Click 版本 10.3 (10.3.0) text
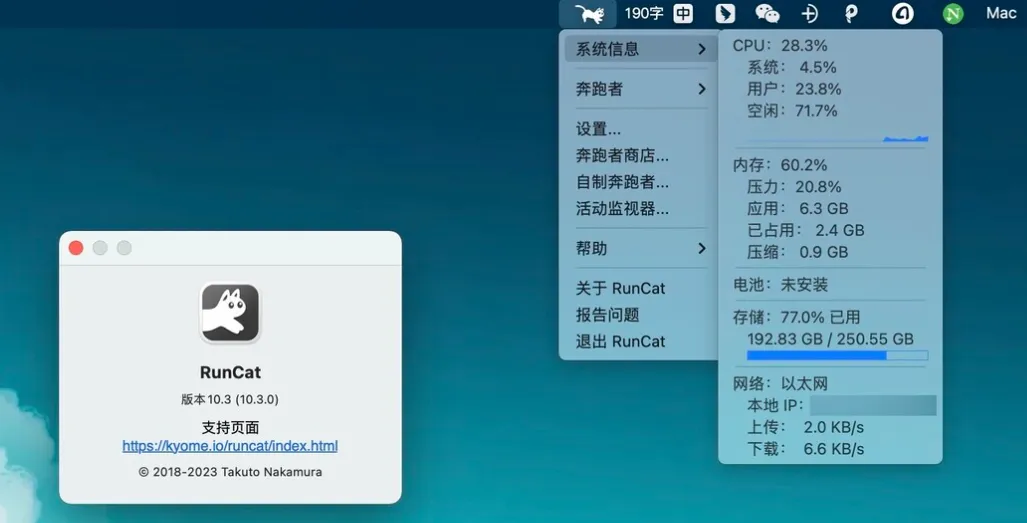Viewport: 1027px width, 523px height. [230, 399]
